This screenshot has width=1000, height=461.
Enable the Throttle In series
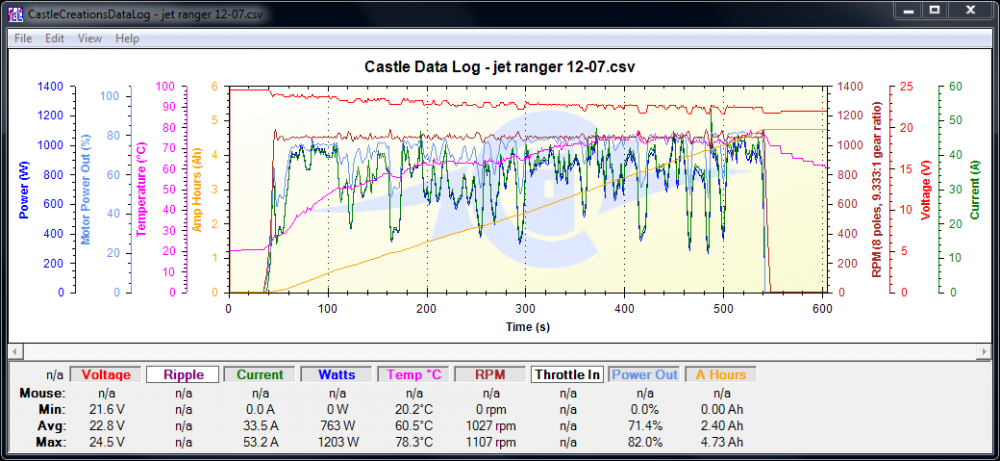[565, 375]
